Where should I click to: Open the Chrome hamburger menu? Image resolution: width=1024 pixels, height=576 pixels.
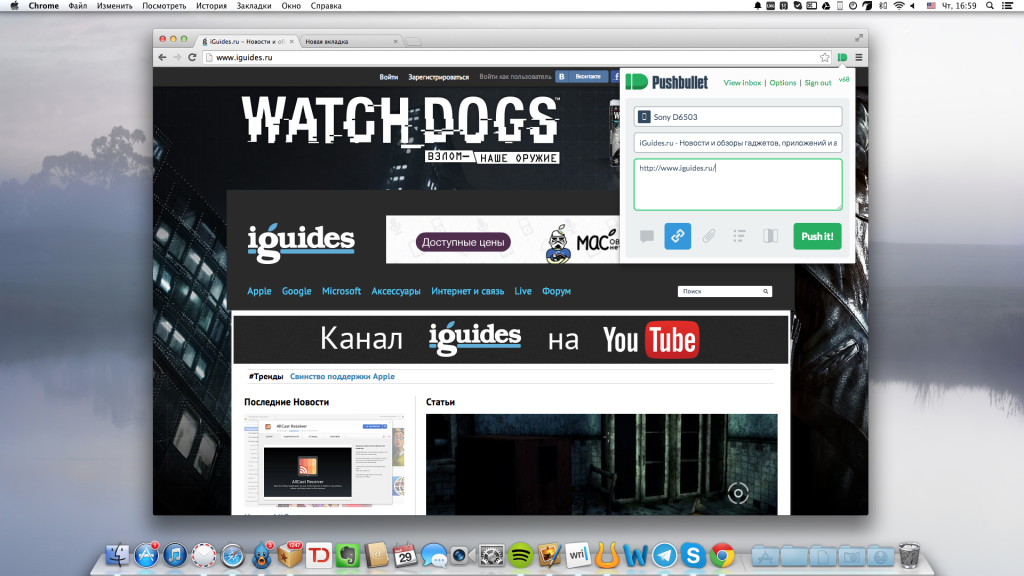pyautogui.click(x=859, y=57)
